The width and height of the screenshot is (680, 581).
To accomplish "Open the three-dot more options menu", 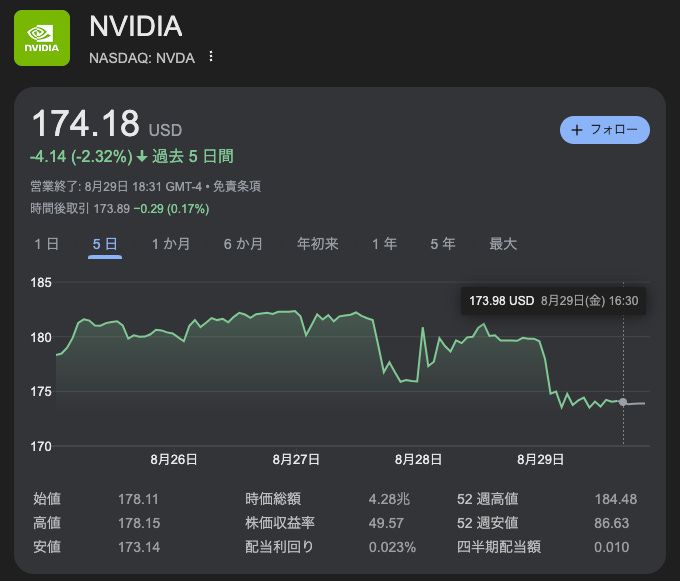I will 211,56.
